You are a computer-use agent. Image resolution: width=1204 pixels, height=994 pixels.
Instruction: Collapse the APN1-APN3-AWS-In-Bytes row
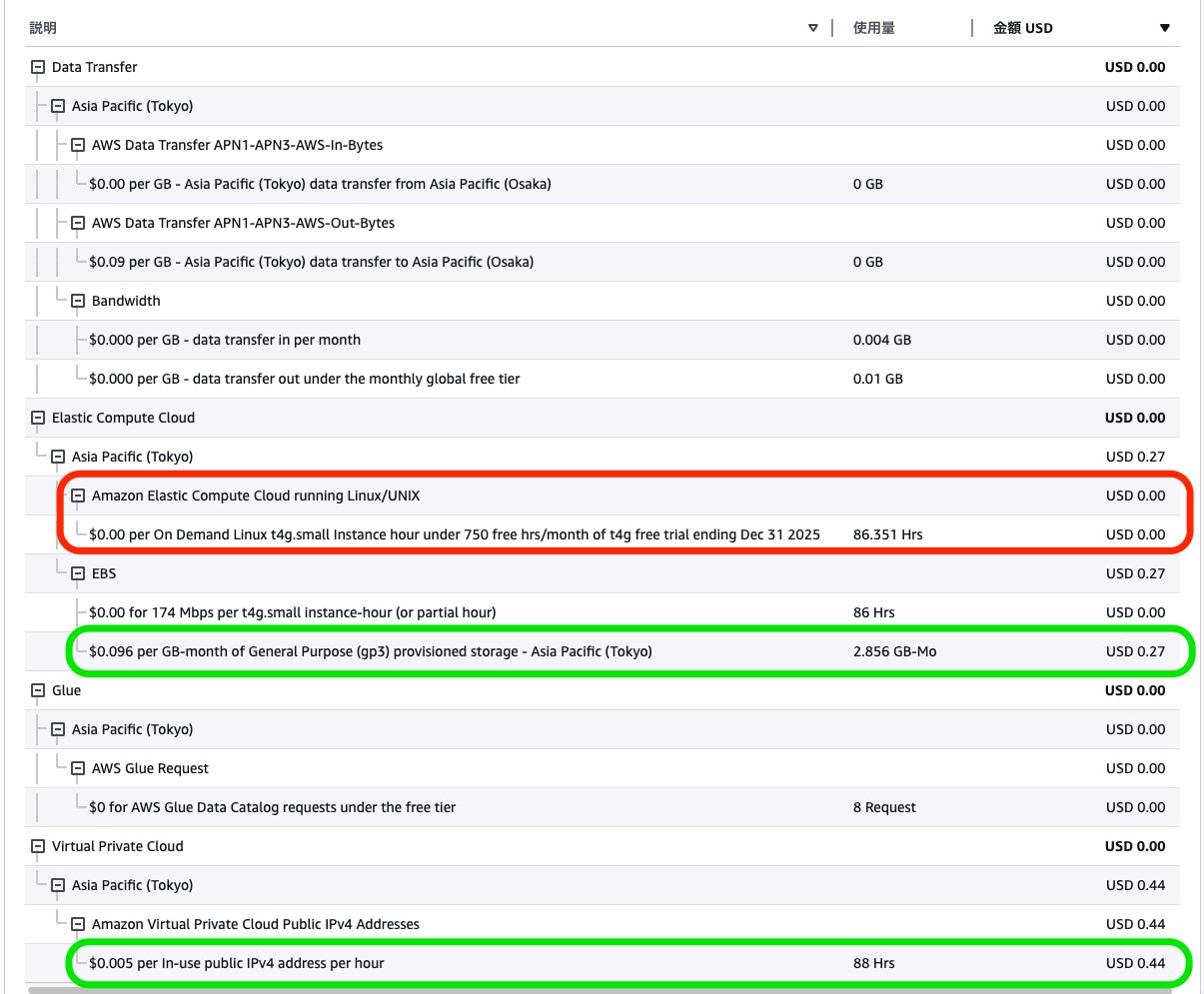tap(78, 145)
